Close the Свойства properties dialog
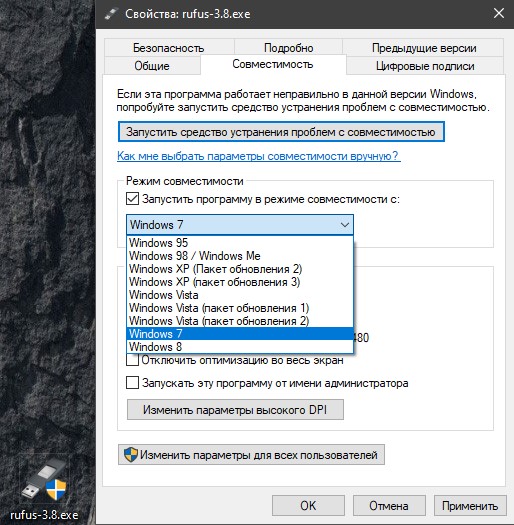The height and width of the screenshot is (525, 514). coord(499,13)
